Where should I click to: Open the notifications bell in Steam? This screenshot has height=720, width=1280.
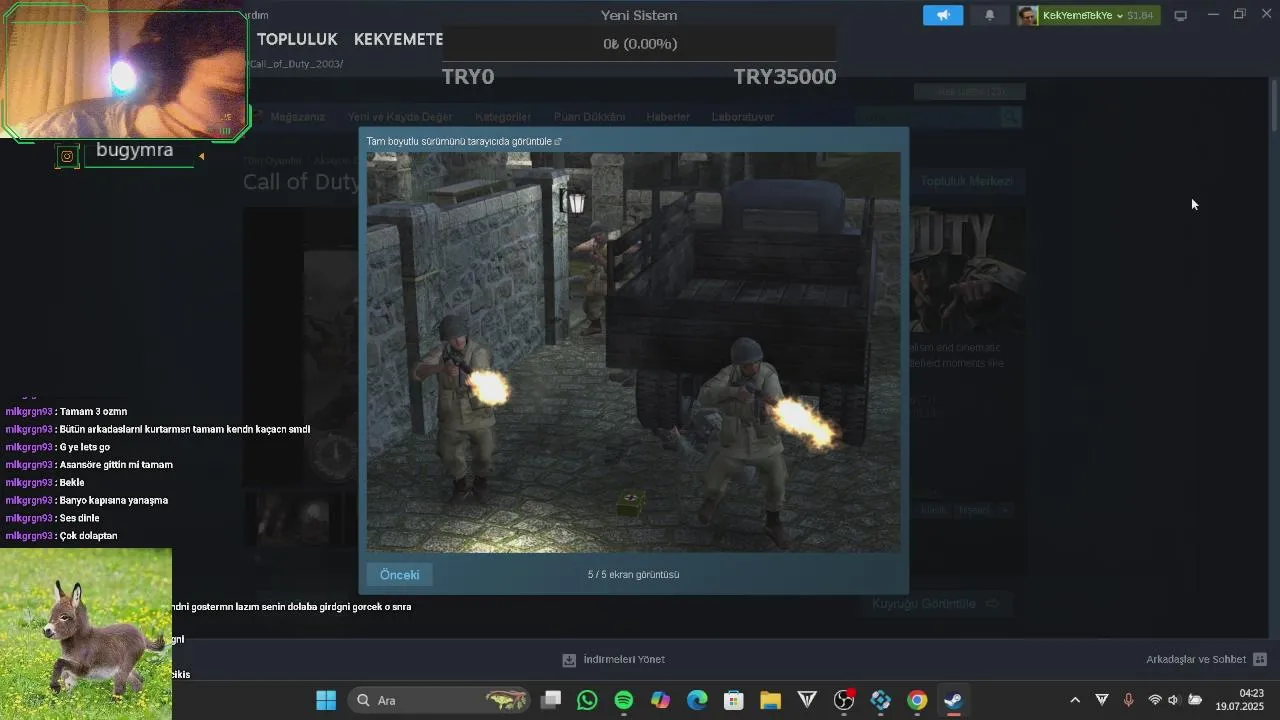pyautogui.click(x=990, y=15)
